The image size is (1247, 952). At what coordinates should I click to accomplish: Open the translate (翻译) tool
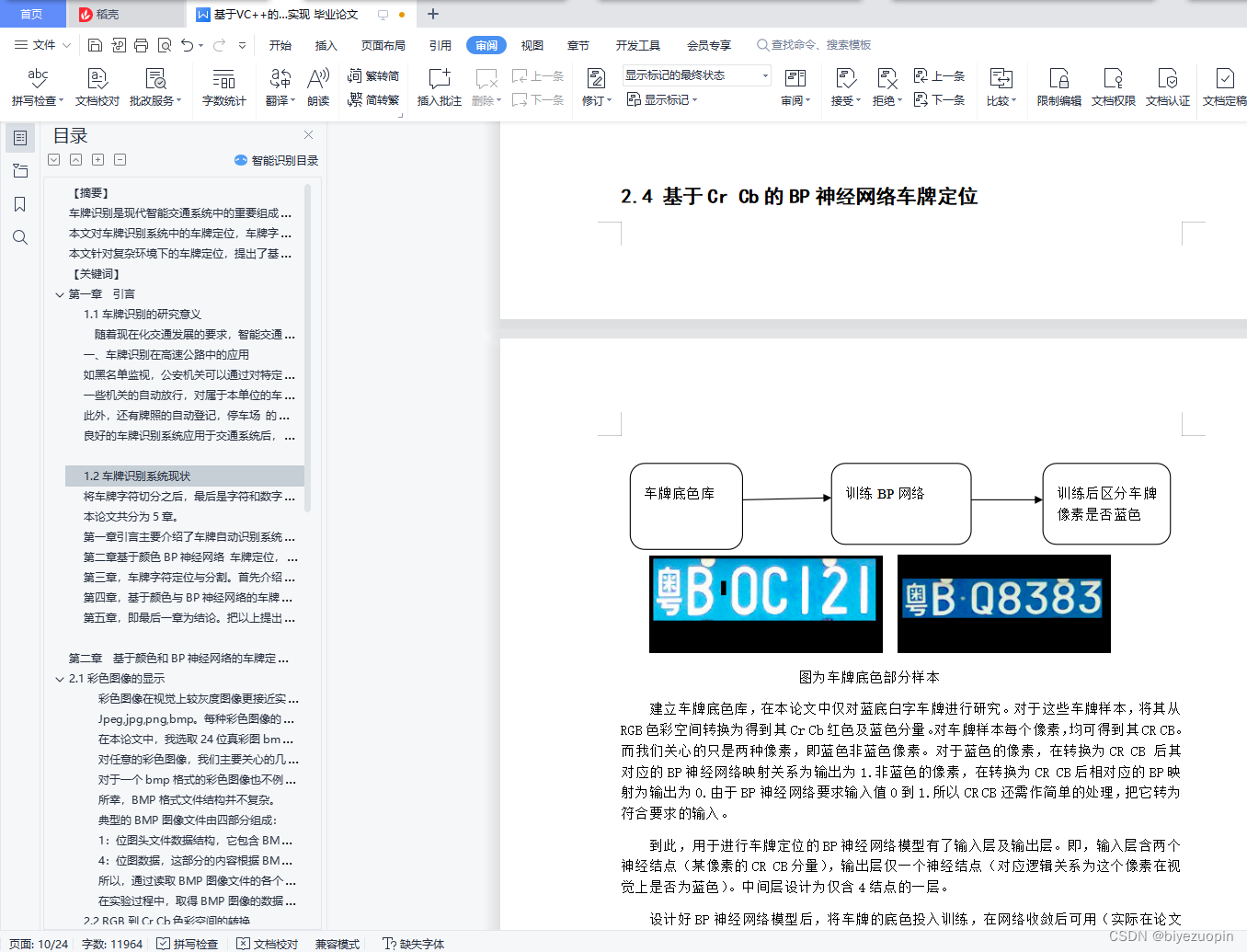280,87
